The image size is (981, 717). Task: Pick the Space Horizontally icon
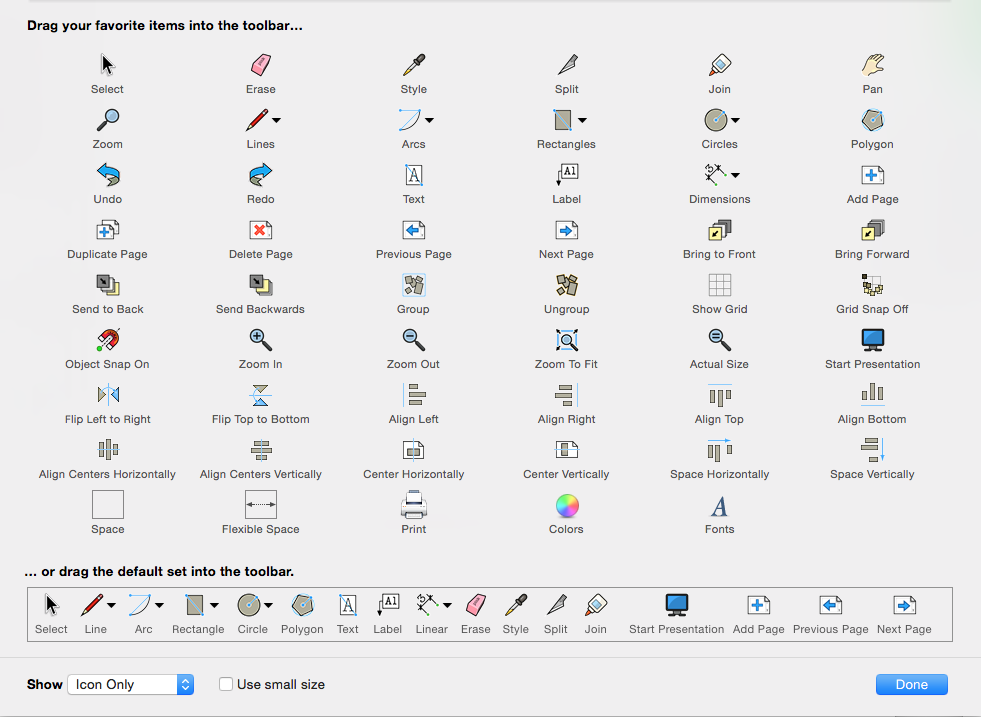(x=719, y=450)
